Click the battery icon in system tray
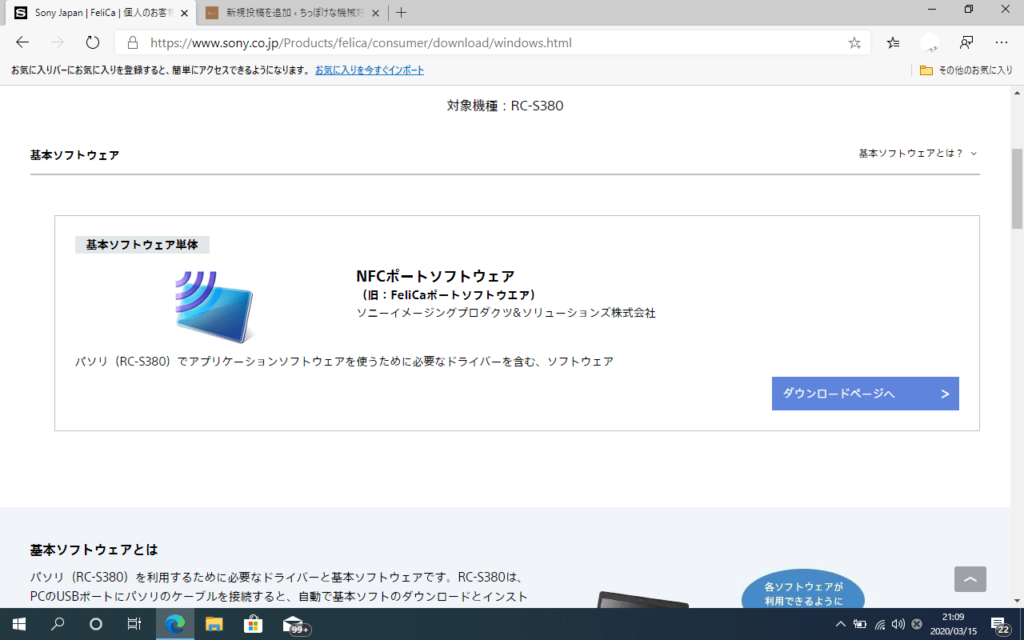Image resolution: width=1024 pixels, height=640 pixels. coord(860,624)
